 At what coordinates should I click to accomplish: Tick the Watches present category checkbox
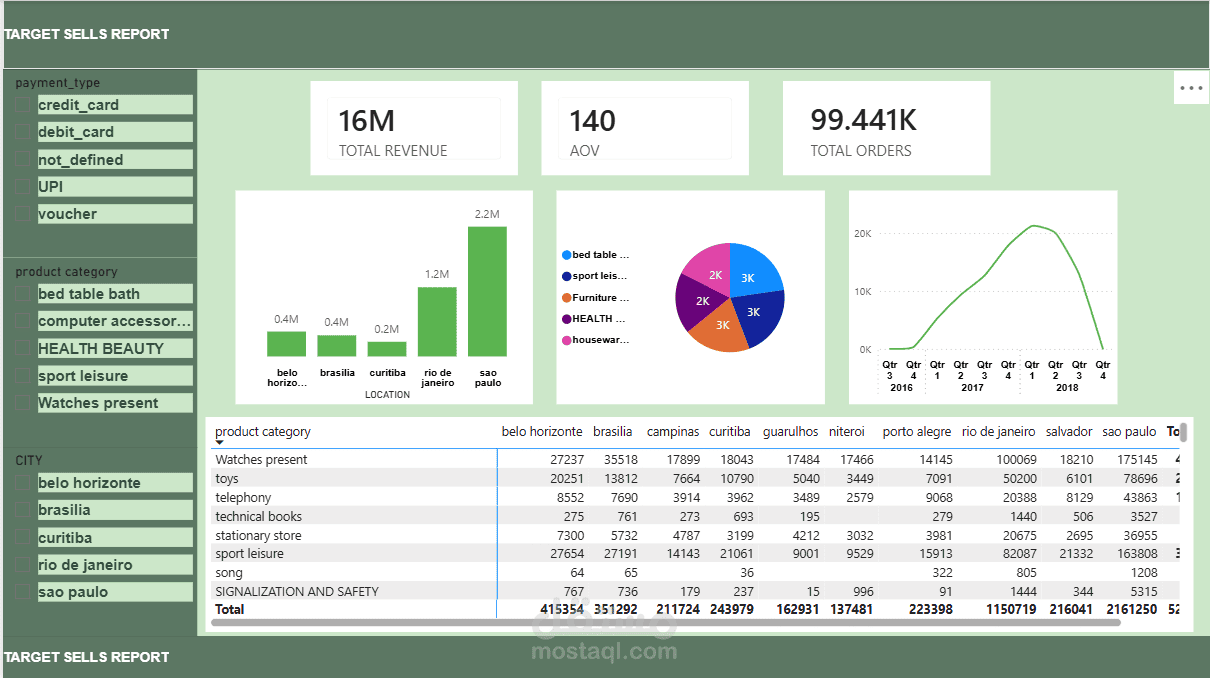coord(25,403)
